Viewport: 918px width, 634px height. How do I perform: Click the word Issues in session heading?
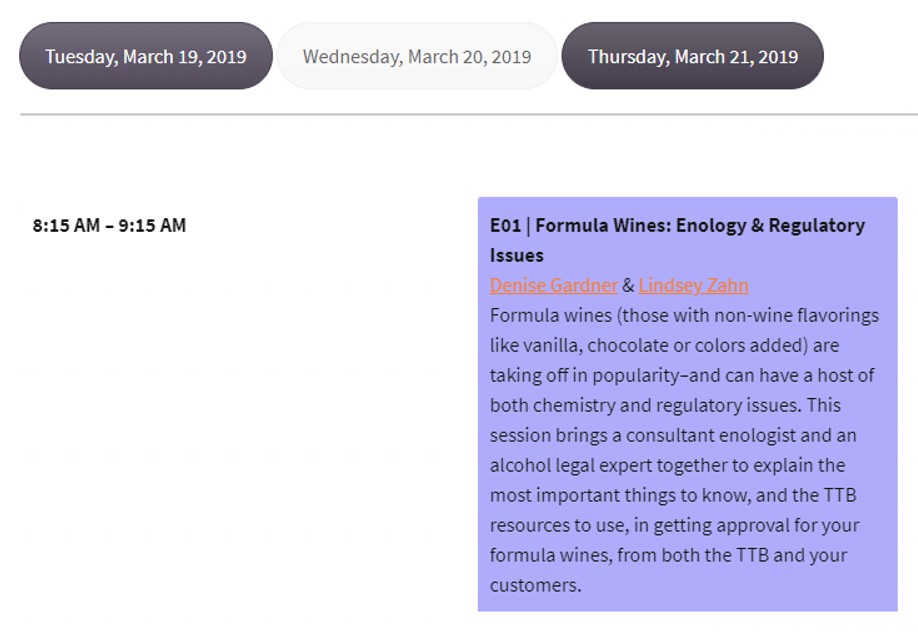pos(517,256)
